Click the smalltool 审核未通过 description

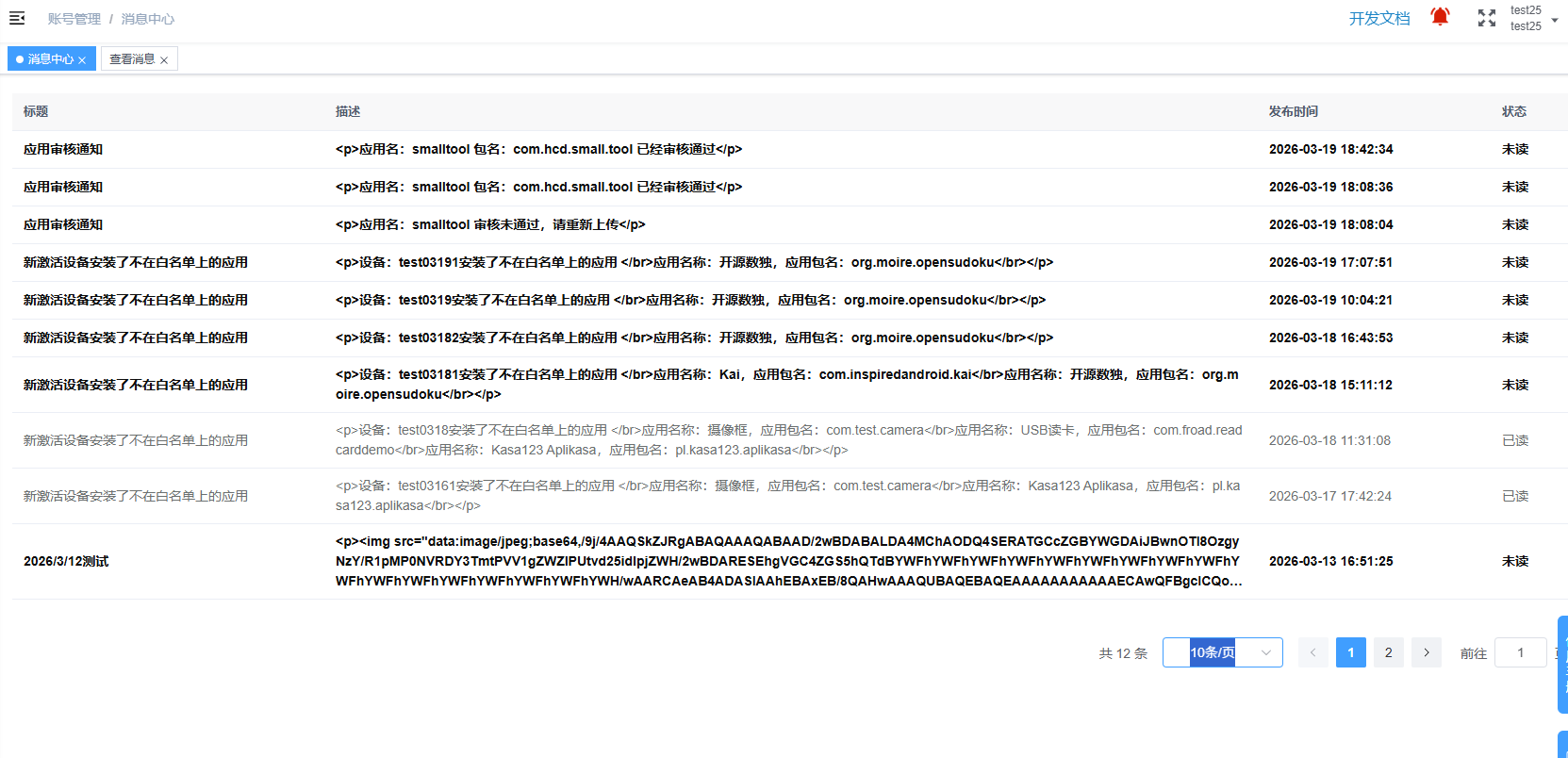(x=490, y=224)
